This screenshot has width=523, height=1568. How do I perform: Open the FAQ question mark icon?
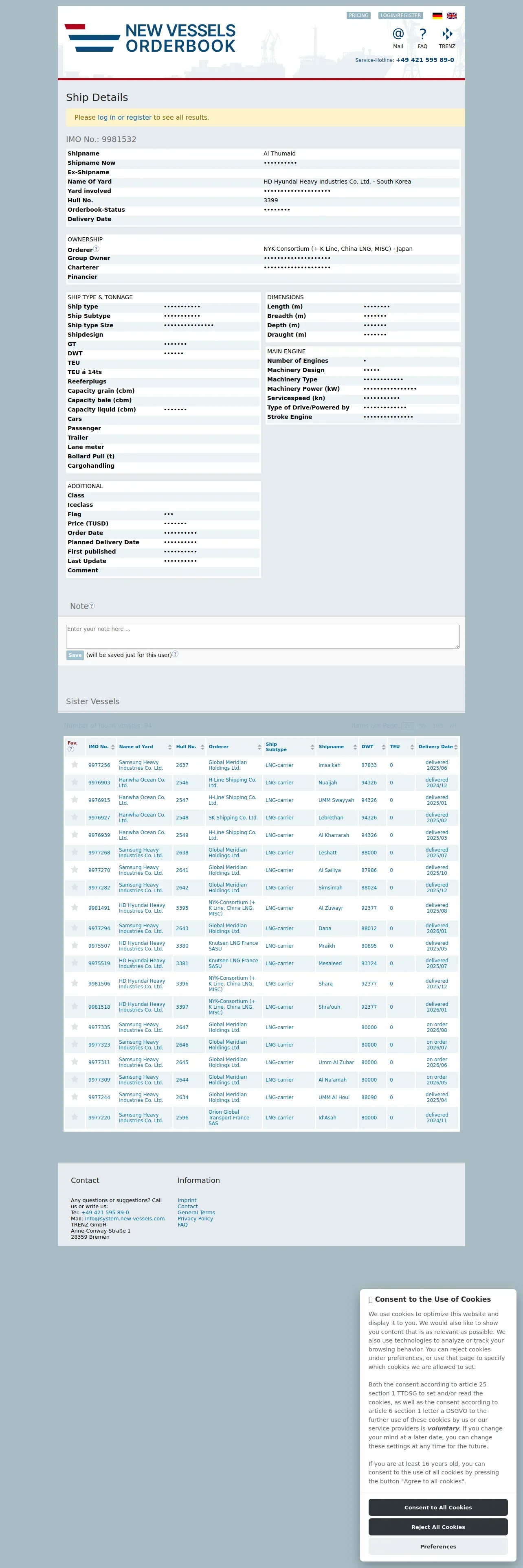[x=422, y=34]
